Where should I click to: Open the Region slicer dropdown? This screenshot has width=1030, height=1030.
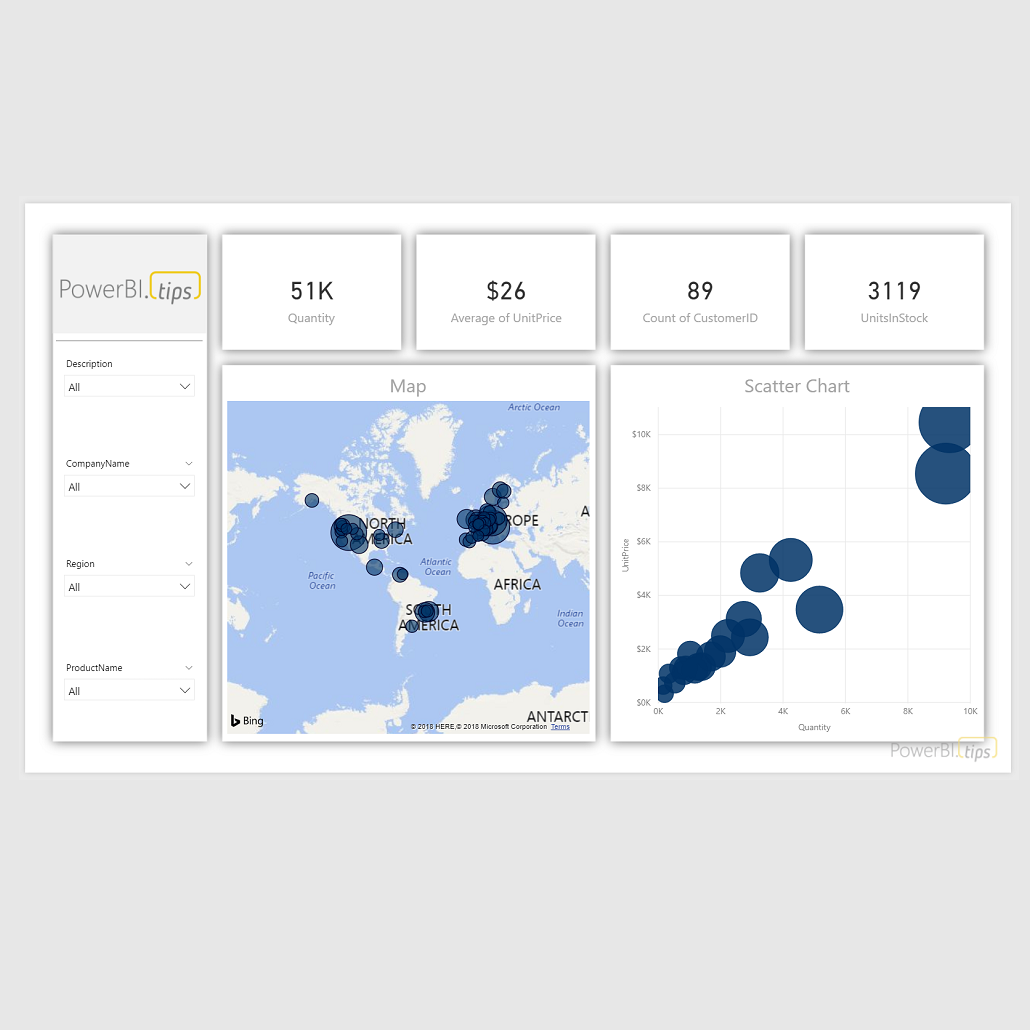129,587
